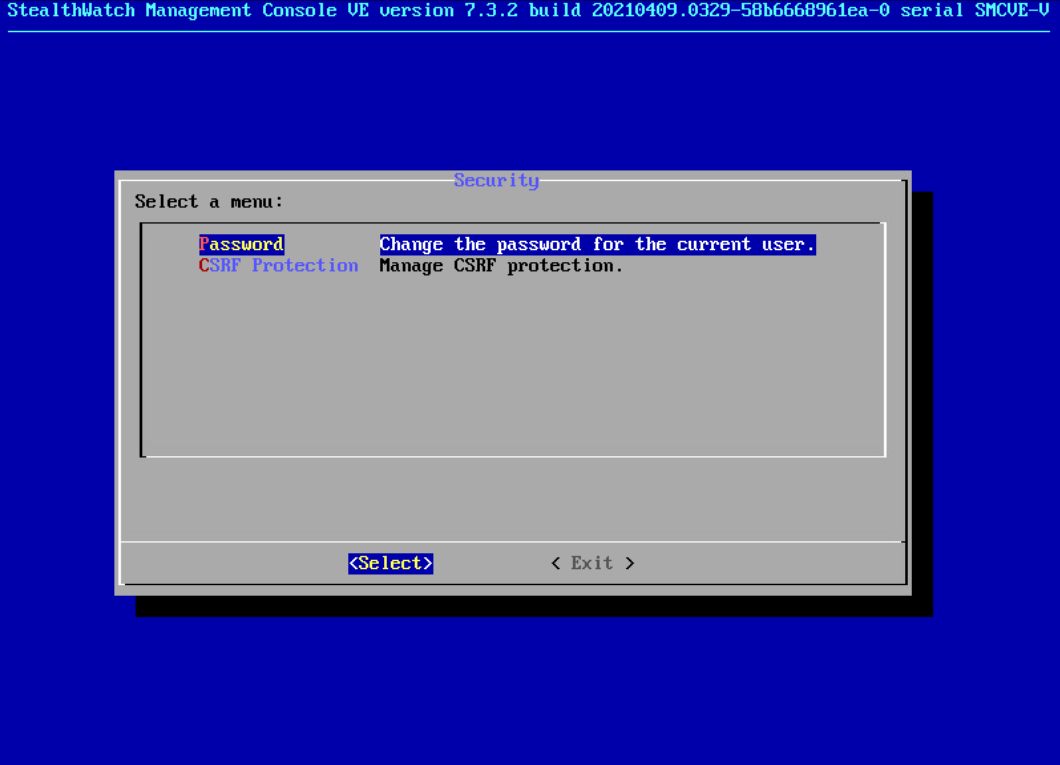Click the 'Select a menu:' prompt text
Image resolution: width=1060 pixels, height=765 pixels.
point(209,201)
